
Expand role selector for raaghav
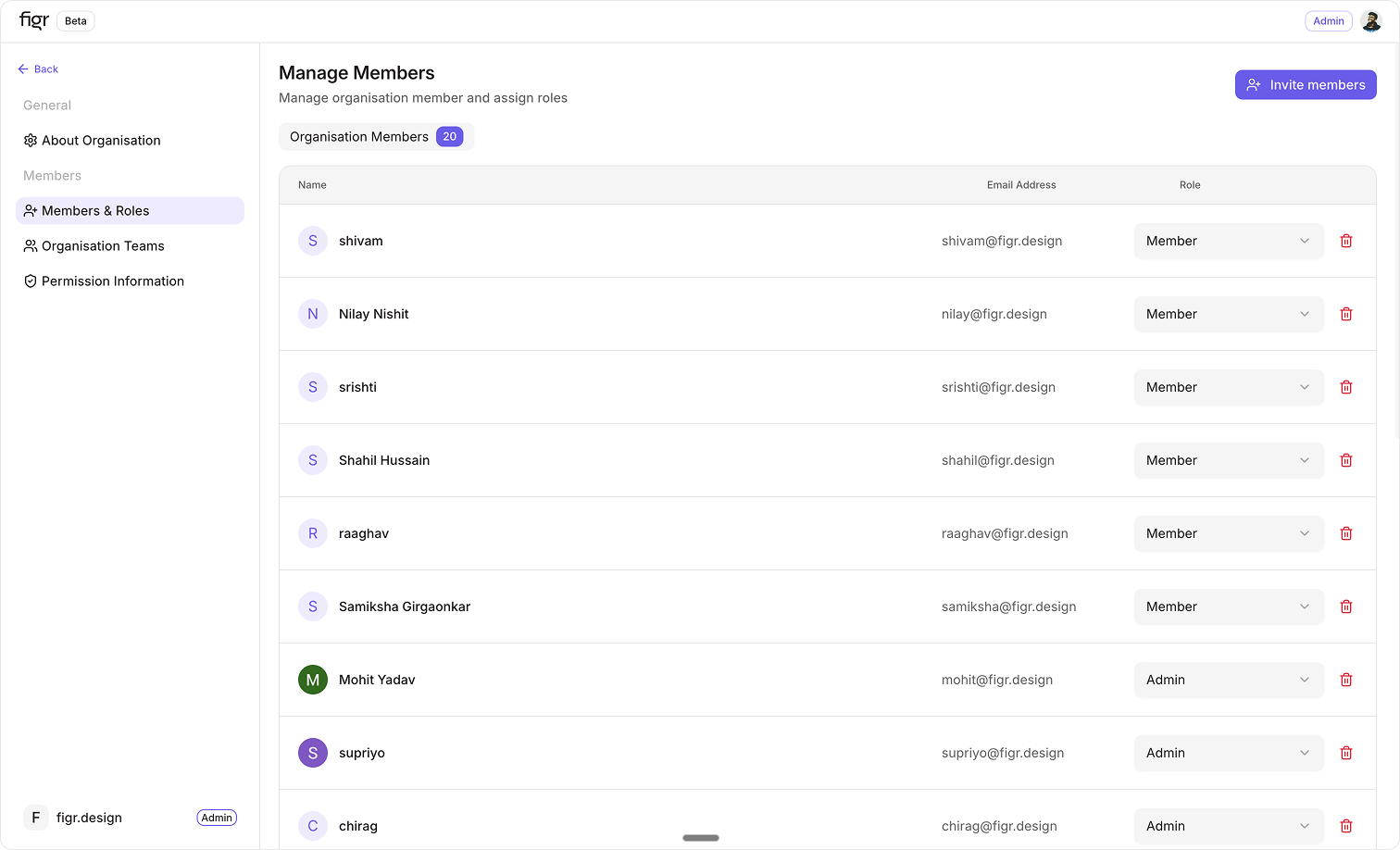pyautogui.click(x=1229, y=533)
